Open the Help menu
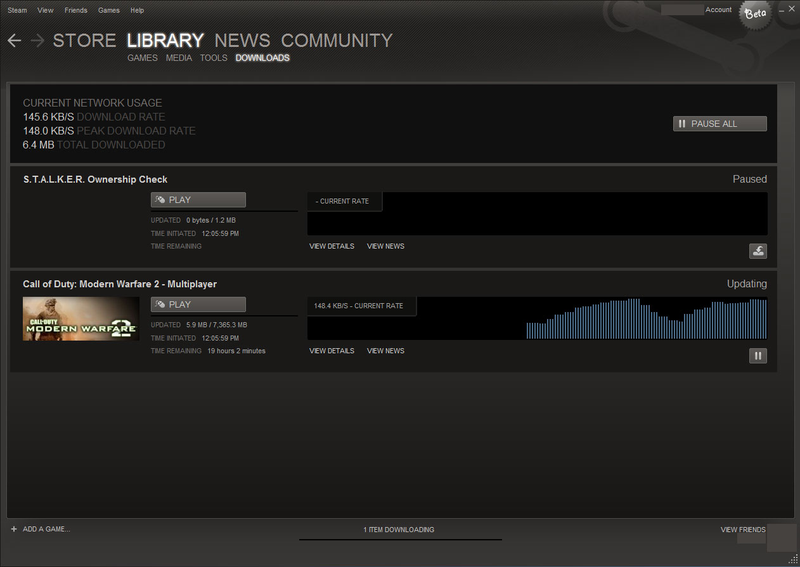 [137, 10]
